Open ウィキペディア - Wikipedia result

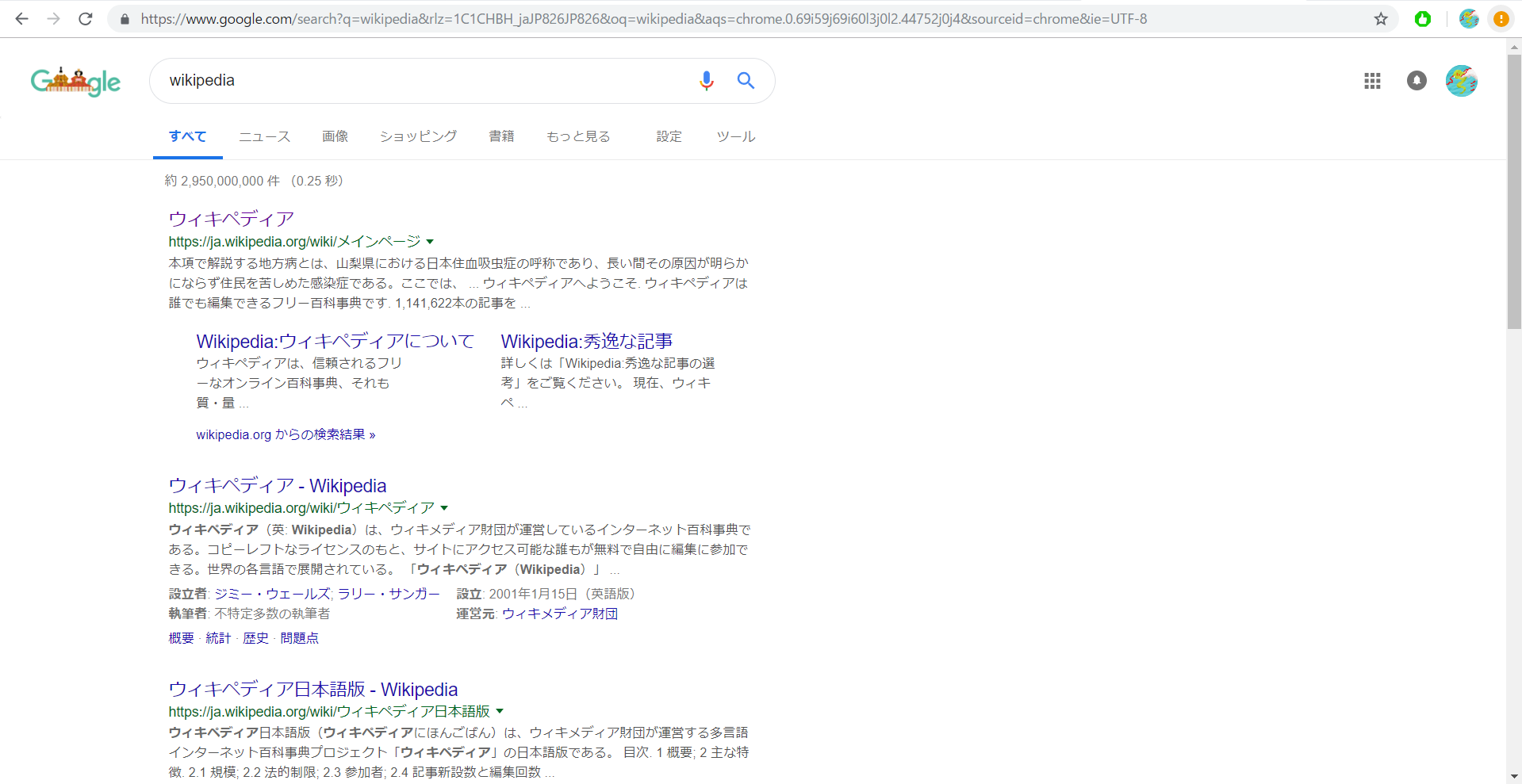pyautogui.click(x=278, y=486)
